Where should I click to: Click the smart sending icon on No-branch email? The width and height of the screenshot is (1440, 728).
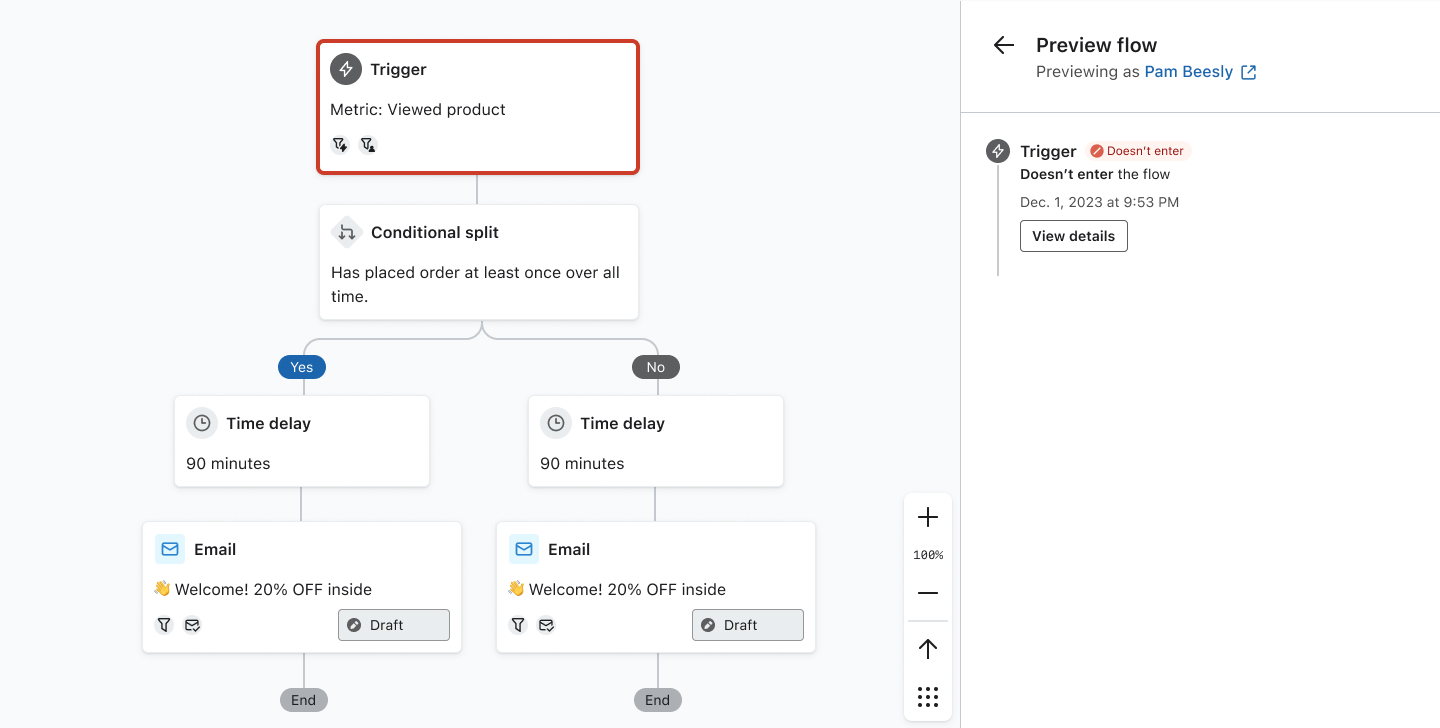(546, 625)
